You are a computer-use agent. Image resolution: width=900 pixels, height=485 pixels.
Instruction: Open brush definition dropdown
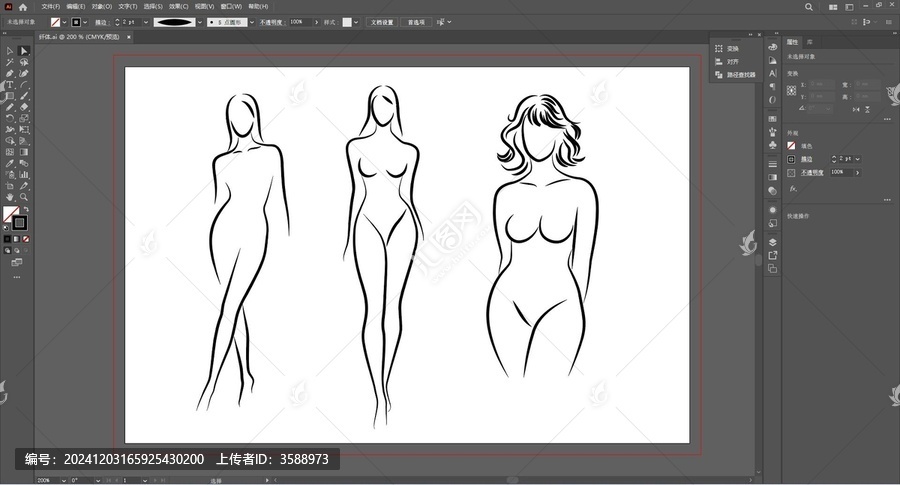[x=251, y=22]
